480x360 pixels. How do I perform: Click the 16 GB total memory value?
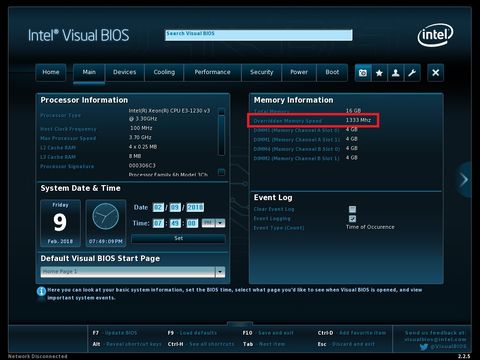point(353,111)
